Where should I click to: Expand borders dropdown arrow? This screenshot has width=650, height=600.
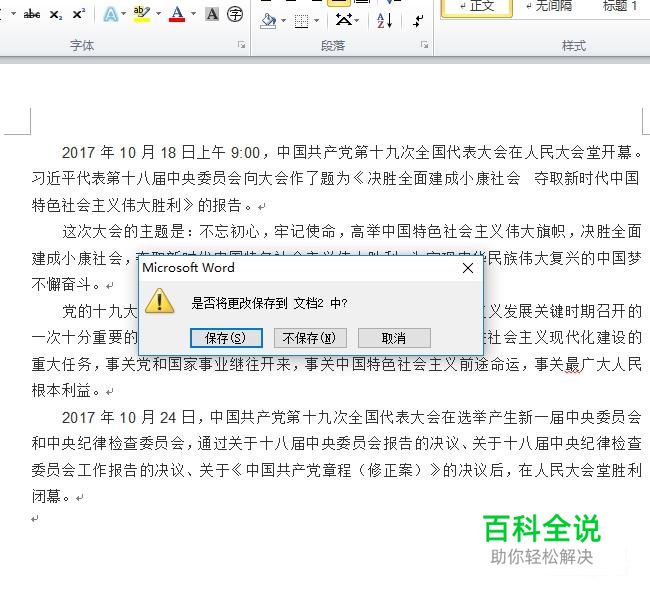[x=316, y=20]
